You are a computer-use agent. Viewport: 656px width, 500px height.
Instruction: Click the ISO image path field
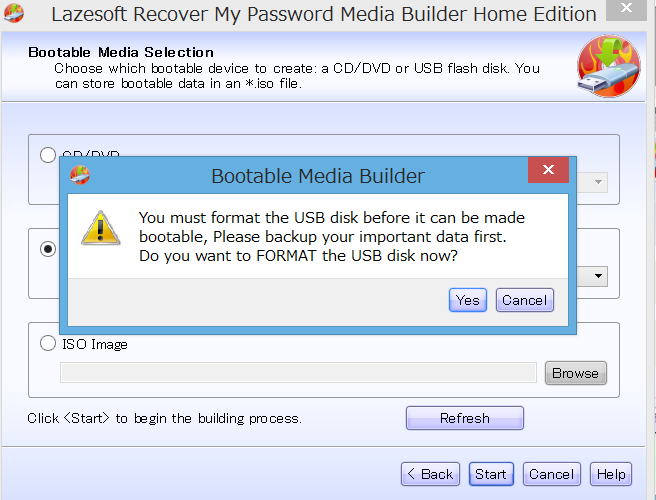[x=298, y=373]
